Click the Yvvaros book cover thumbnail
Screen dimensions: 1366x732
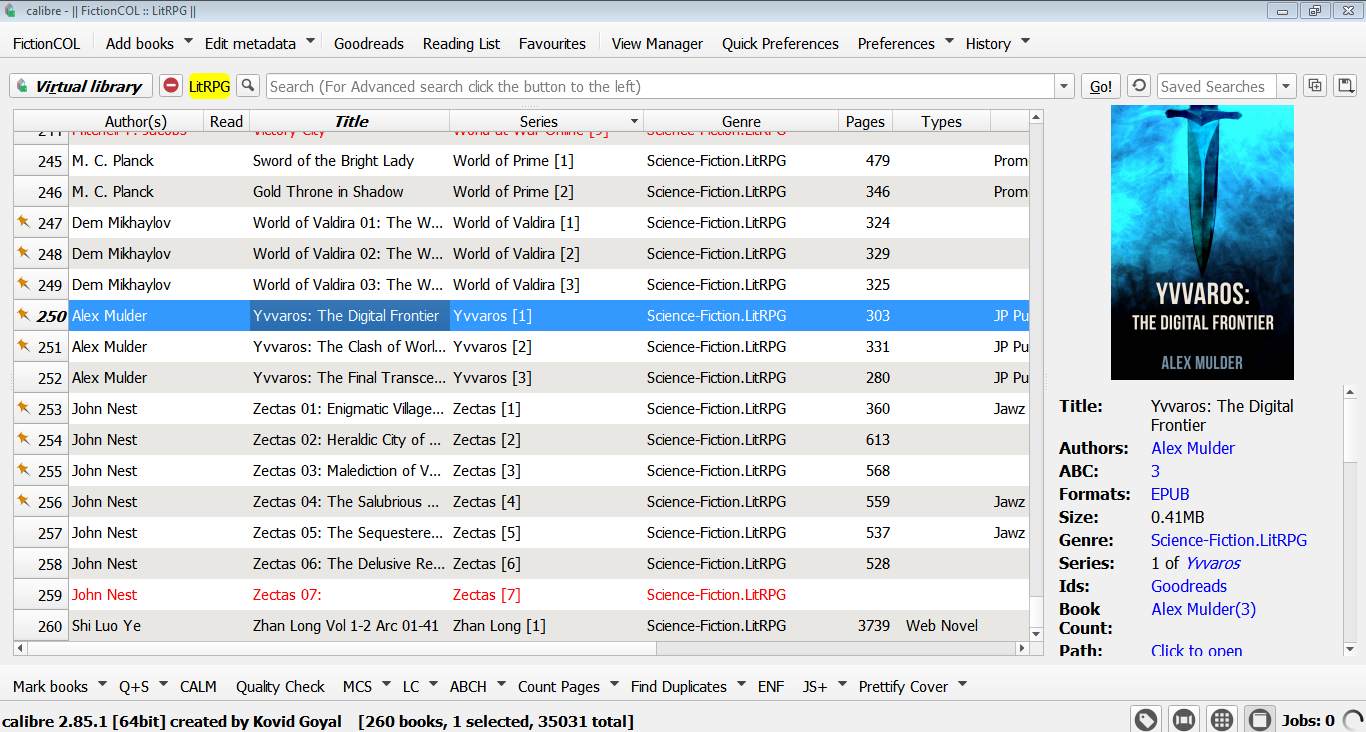point(1202,242)
